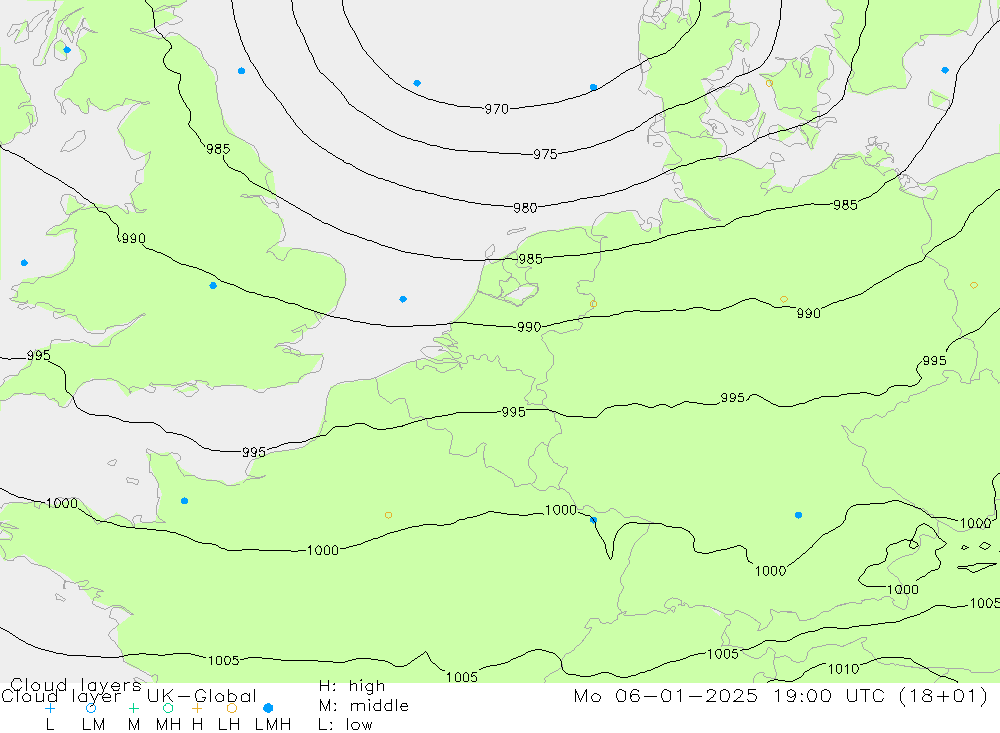This screenshot has width=1000, height=733.
Task: Click the blue plus L legend symbol
Action: [x=50, y=708]
